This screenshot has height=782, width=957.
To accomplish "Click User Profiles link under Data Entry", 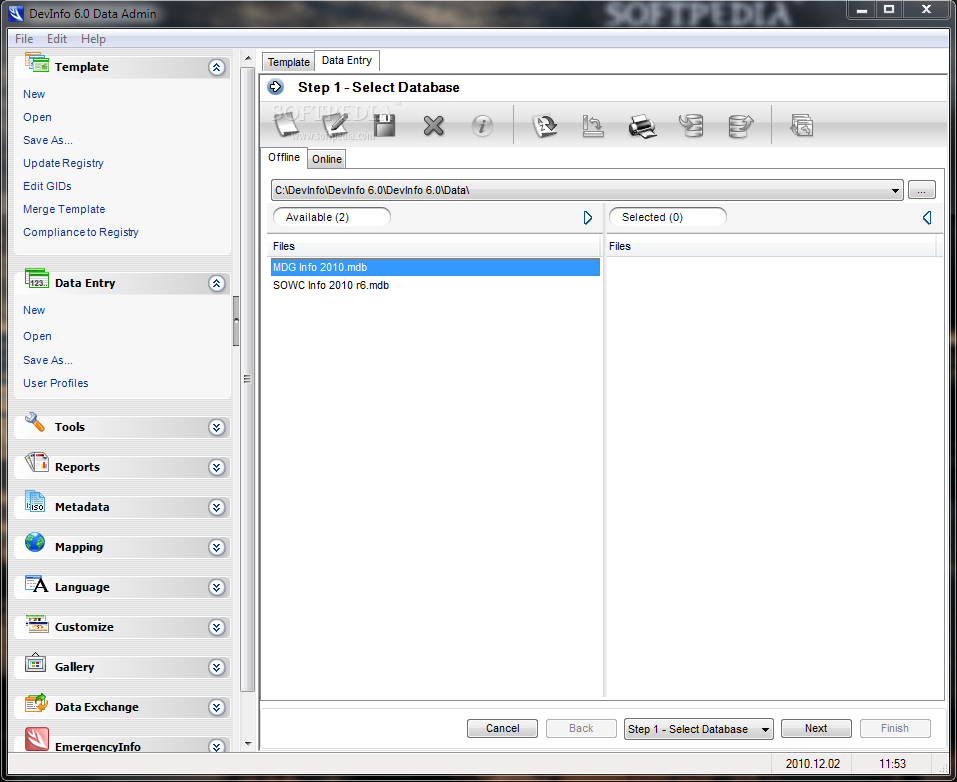I will (56, 383).
